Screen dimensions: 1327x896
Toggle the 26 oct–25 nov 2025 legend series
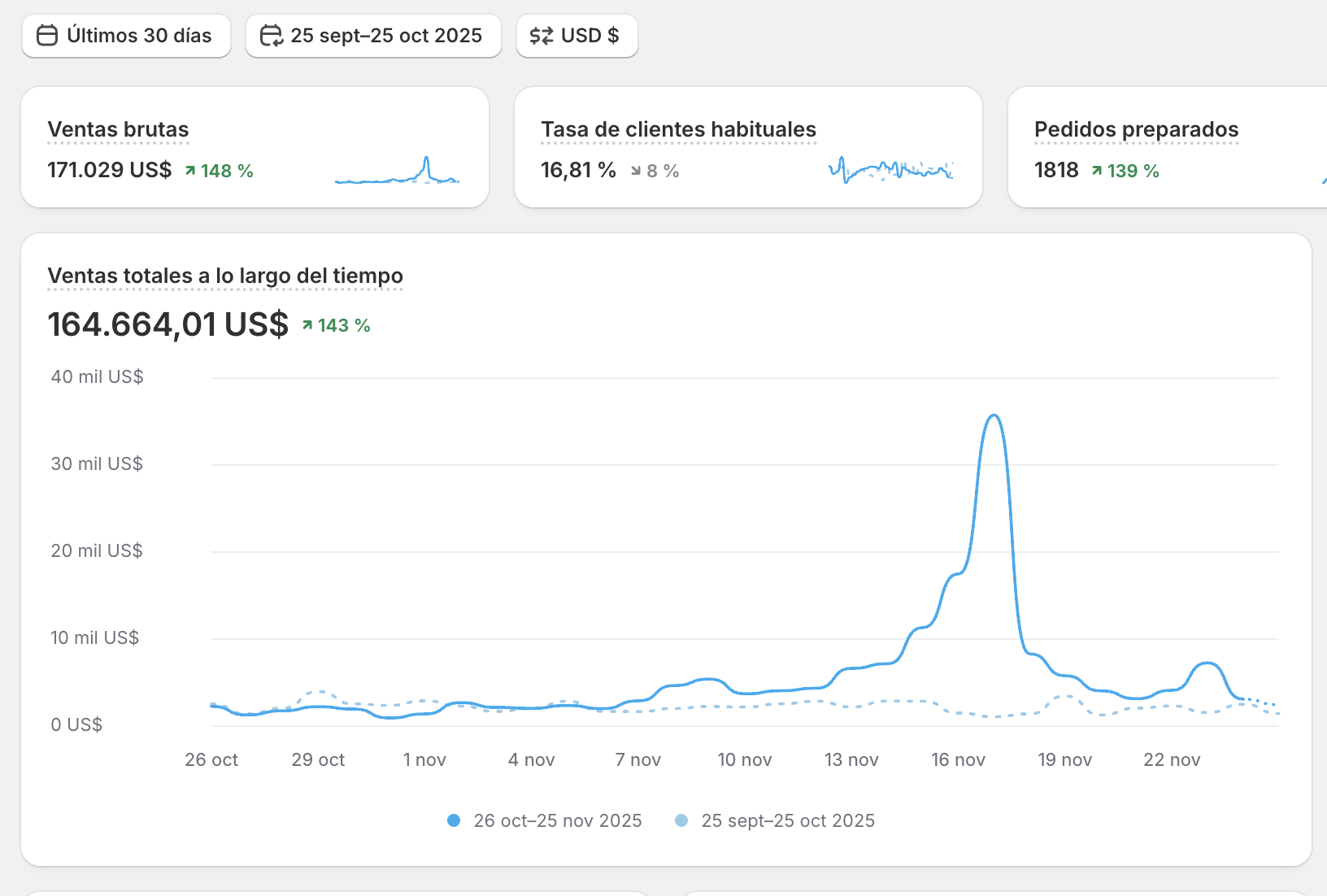(545, 820)
